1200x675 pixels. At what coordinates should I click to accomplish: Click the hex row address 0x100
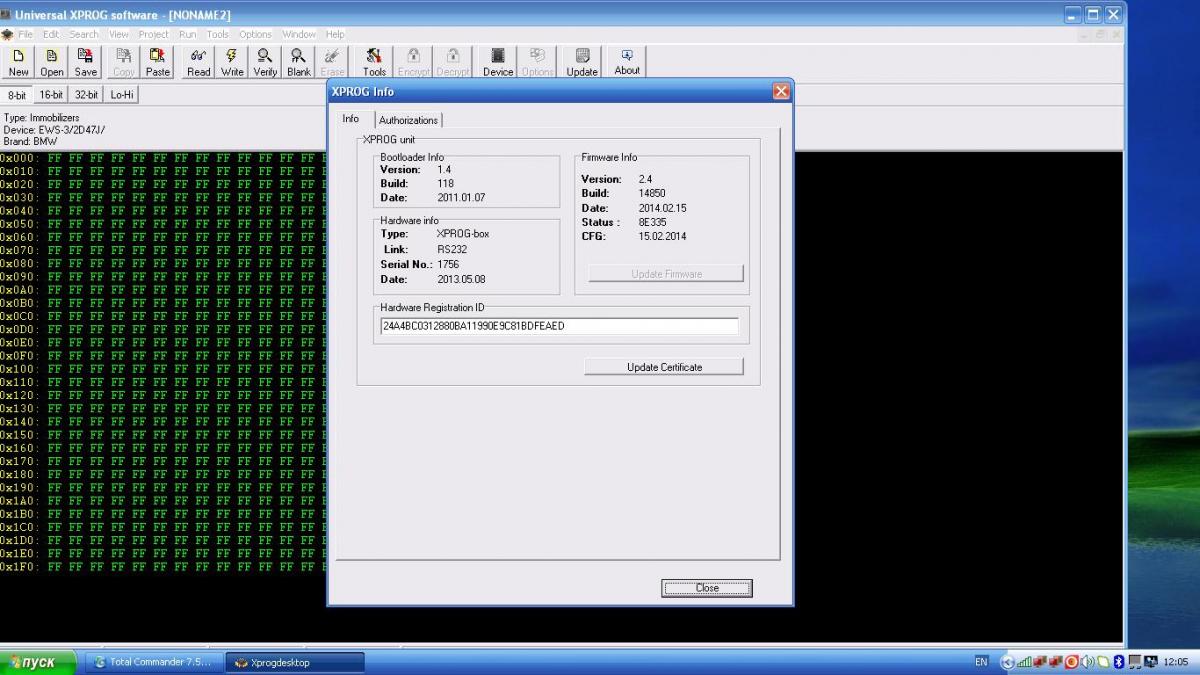pyautogui.click(x=18, y=369)
